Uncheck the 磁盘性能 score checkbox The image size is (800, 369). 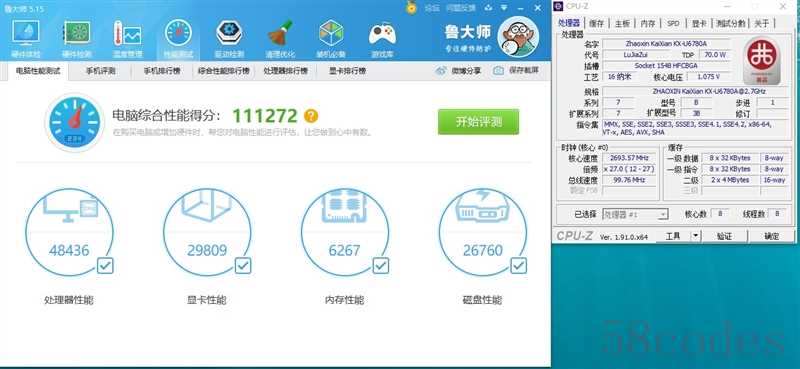click(x=519, y=265)
